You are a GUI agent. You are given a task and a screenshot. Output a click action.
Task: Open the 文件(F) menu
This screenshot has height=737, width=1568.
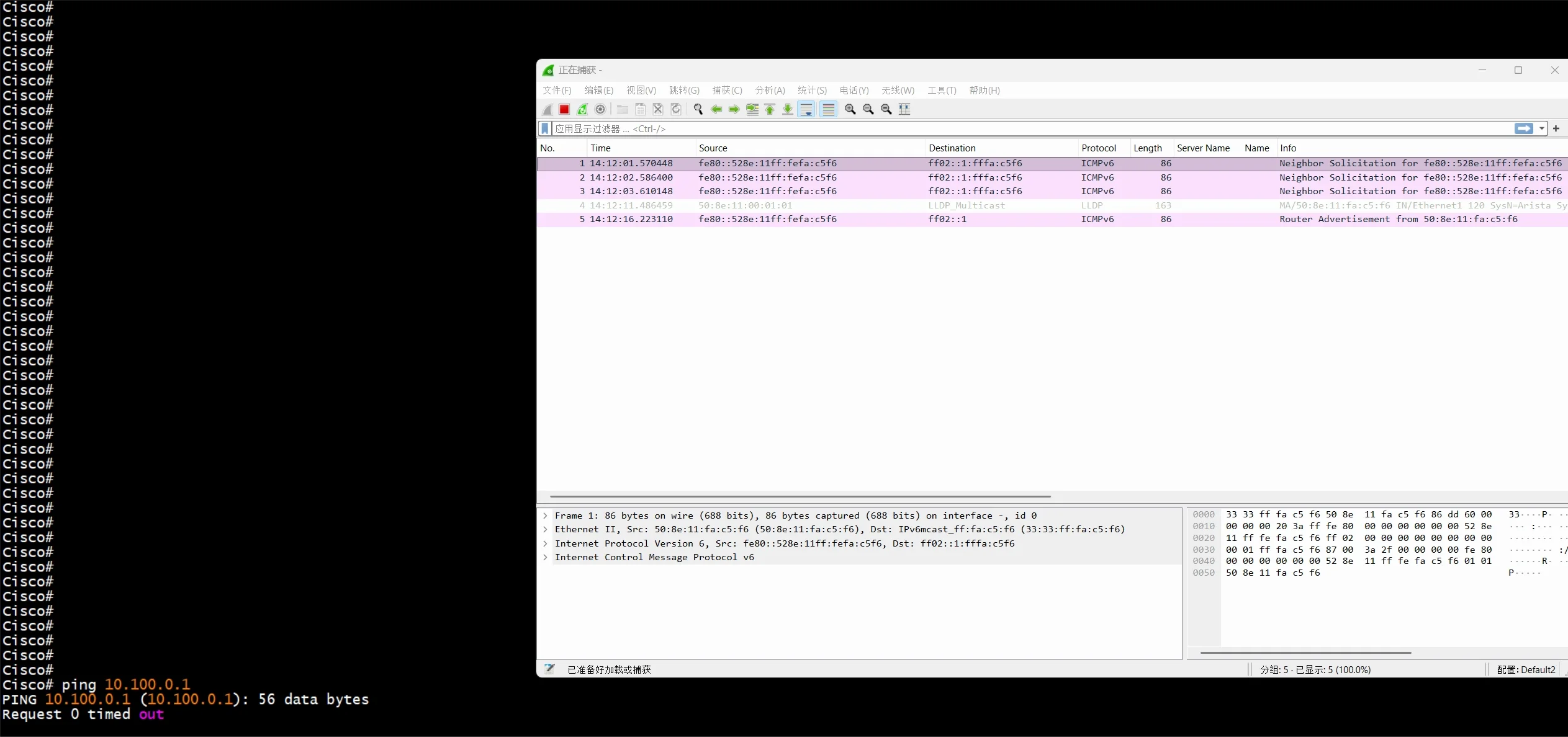tap(557, 91)
